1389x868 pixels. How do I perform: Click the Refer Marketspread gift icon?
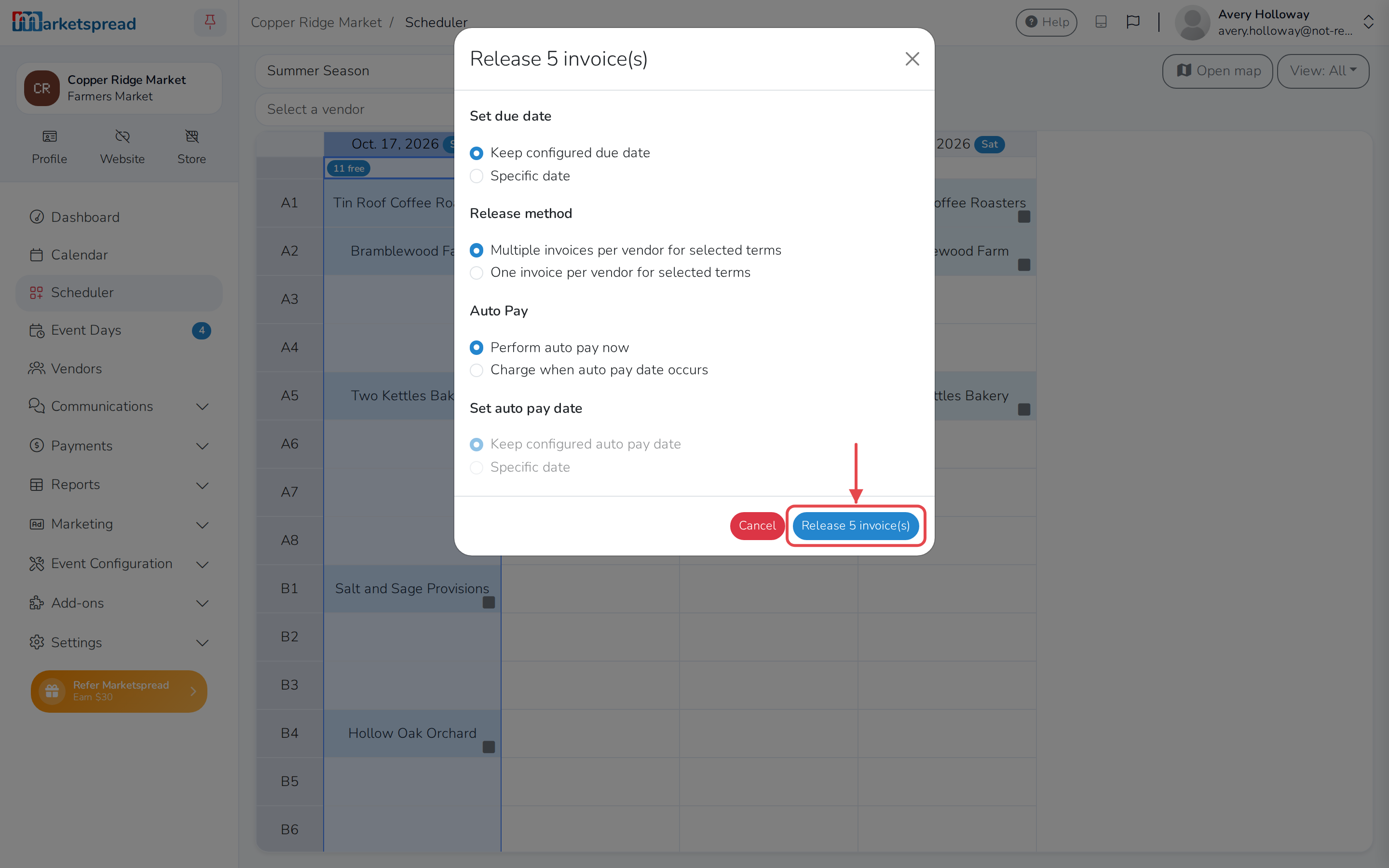[52, 691]
